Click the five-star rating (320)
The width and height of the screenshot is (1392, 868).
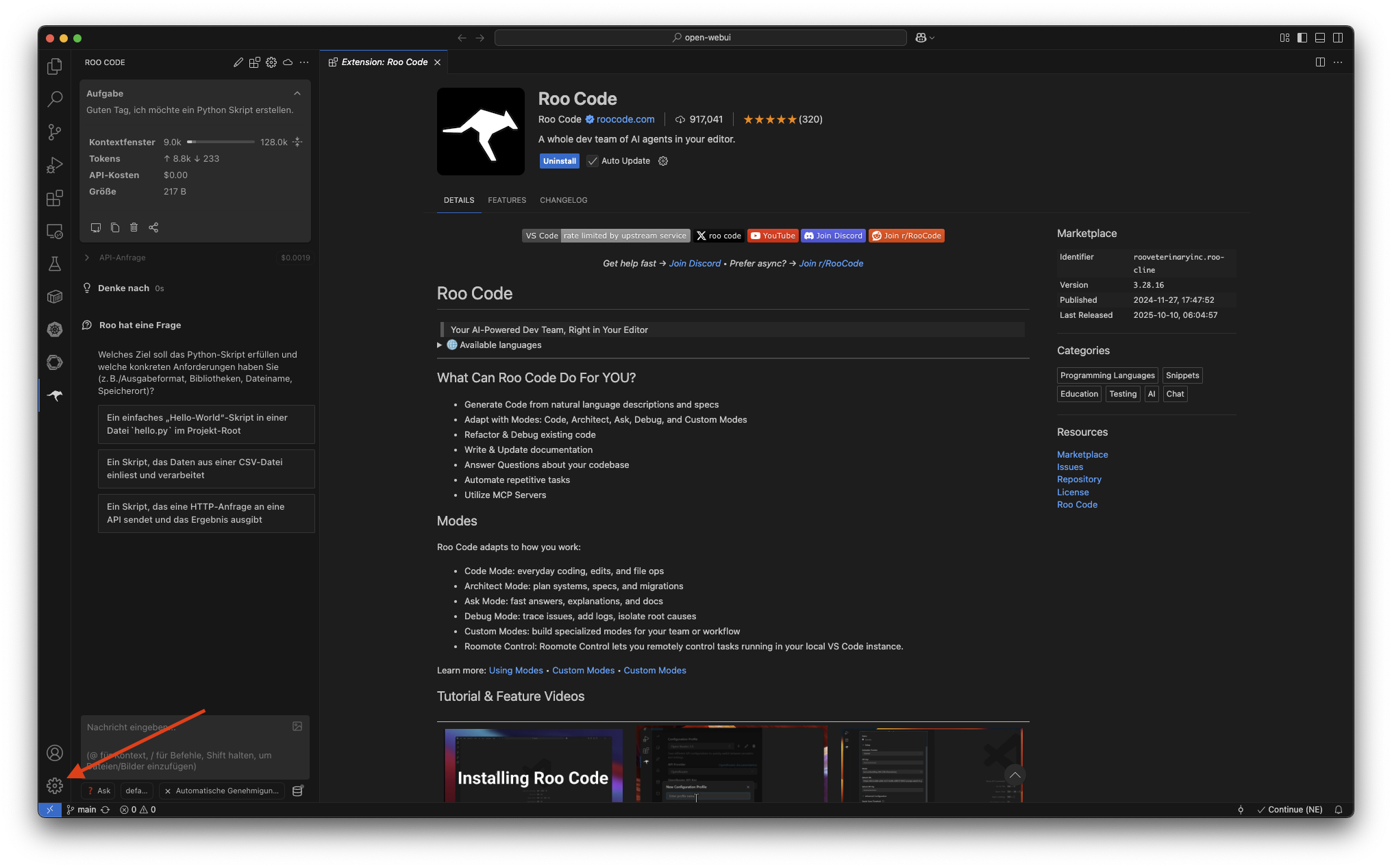click(782, 119)
